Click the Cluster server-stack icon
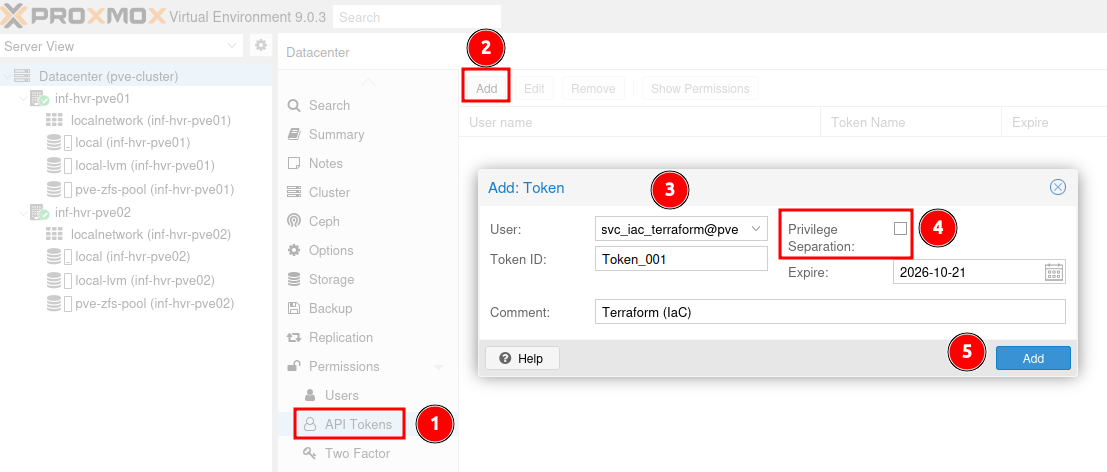 (x=294, y=193)
